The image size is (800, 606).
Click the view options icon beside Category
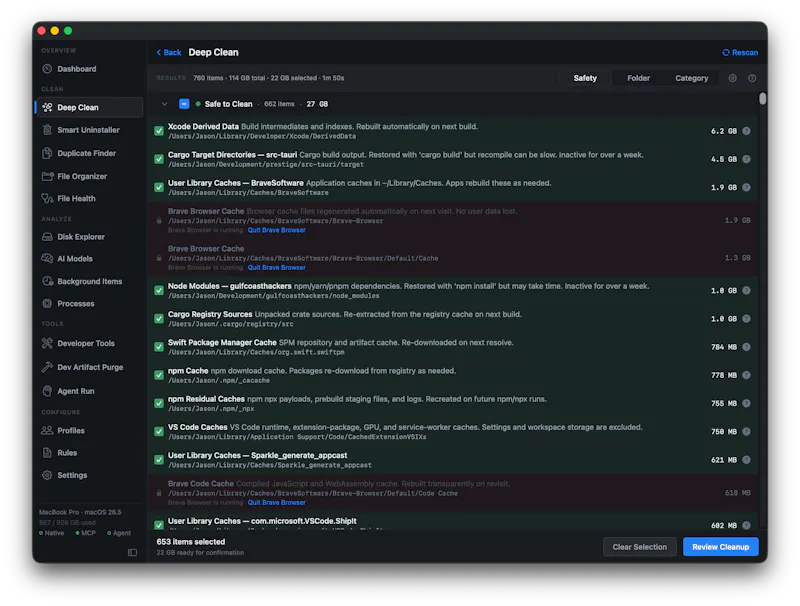point(733,78)
